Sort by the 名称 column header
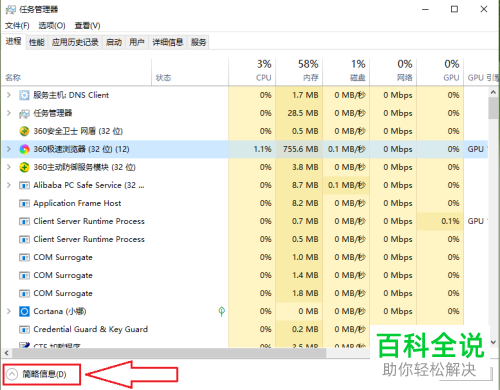The width and height of the screenshot is (500, 390). 77,71
